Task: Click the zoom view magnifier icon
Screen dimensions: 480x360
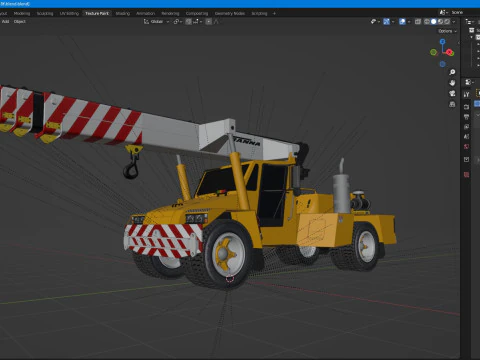Action: coord(452,72)
